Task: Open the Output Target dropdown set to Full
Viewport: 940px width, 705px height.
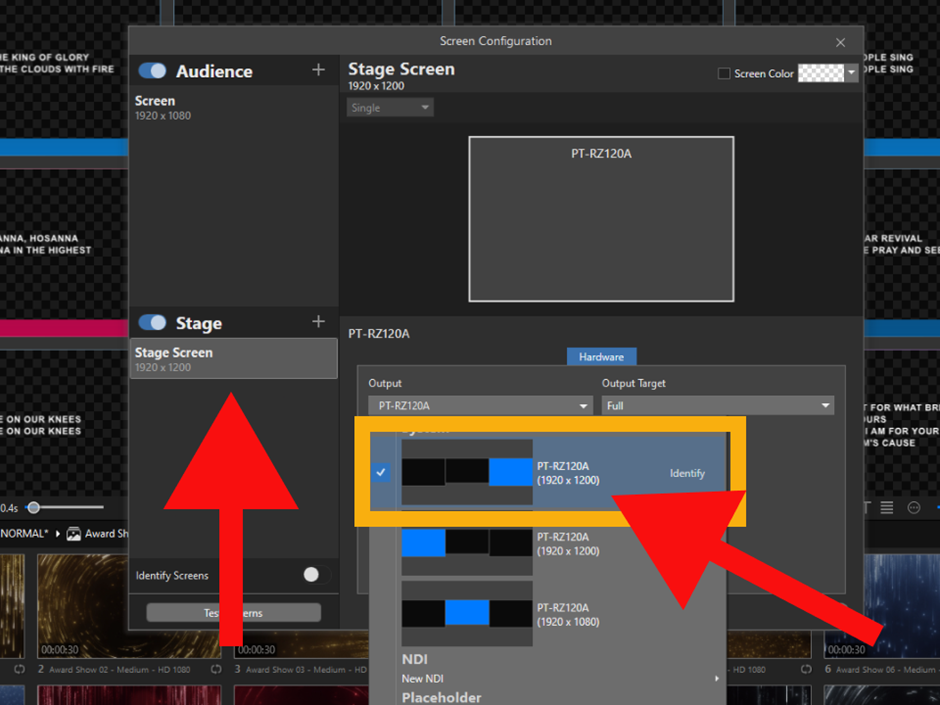Action: pos(717,406)
